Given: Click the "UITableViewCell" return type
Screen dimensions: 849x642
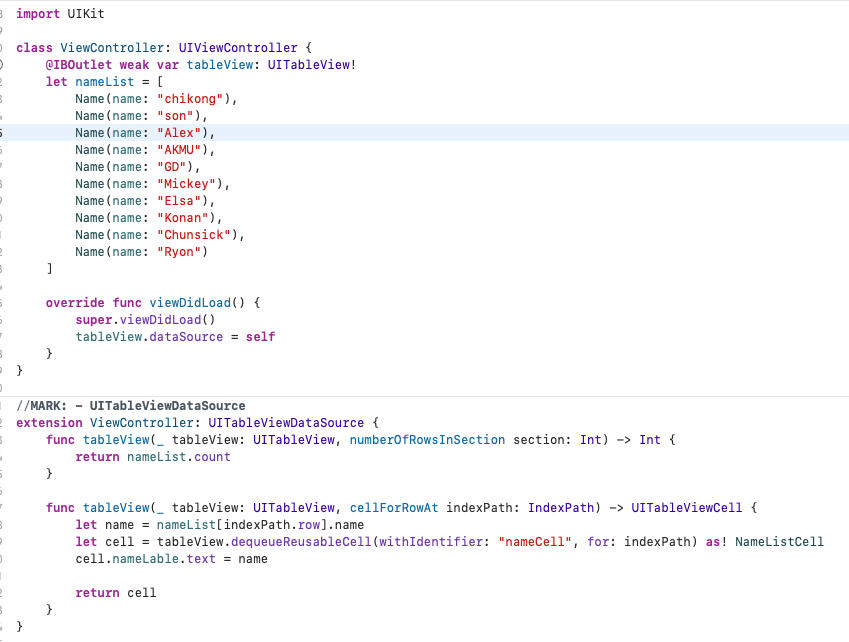Looking at the screenshot, I should (687, 508).
